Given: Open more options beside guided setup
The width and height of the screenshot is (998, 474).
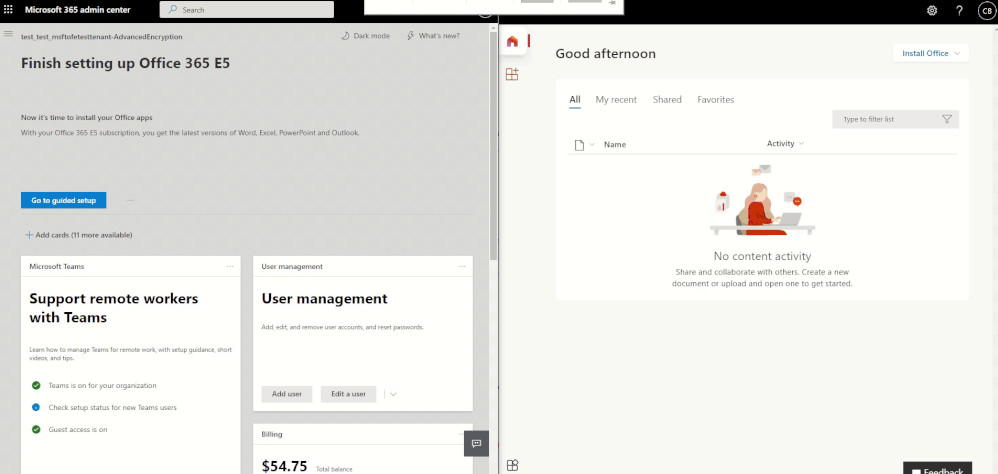Looking at the screenshot, I should (130, 200).
